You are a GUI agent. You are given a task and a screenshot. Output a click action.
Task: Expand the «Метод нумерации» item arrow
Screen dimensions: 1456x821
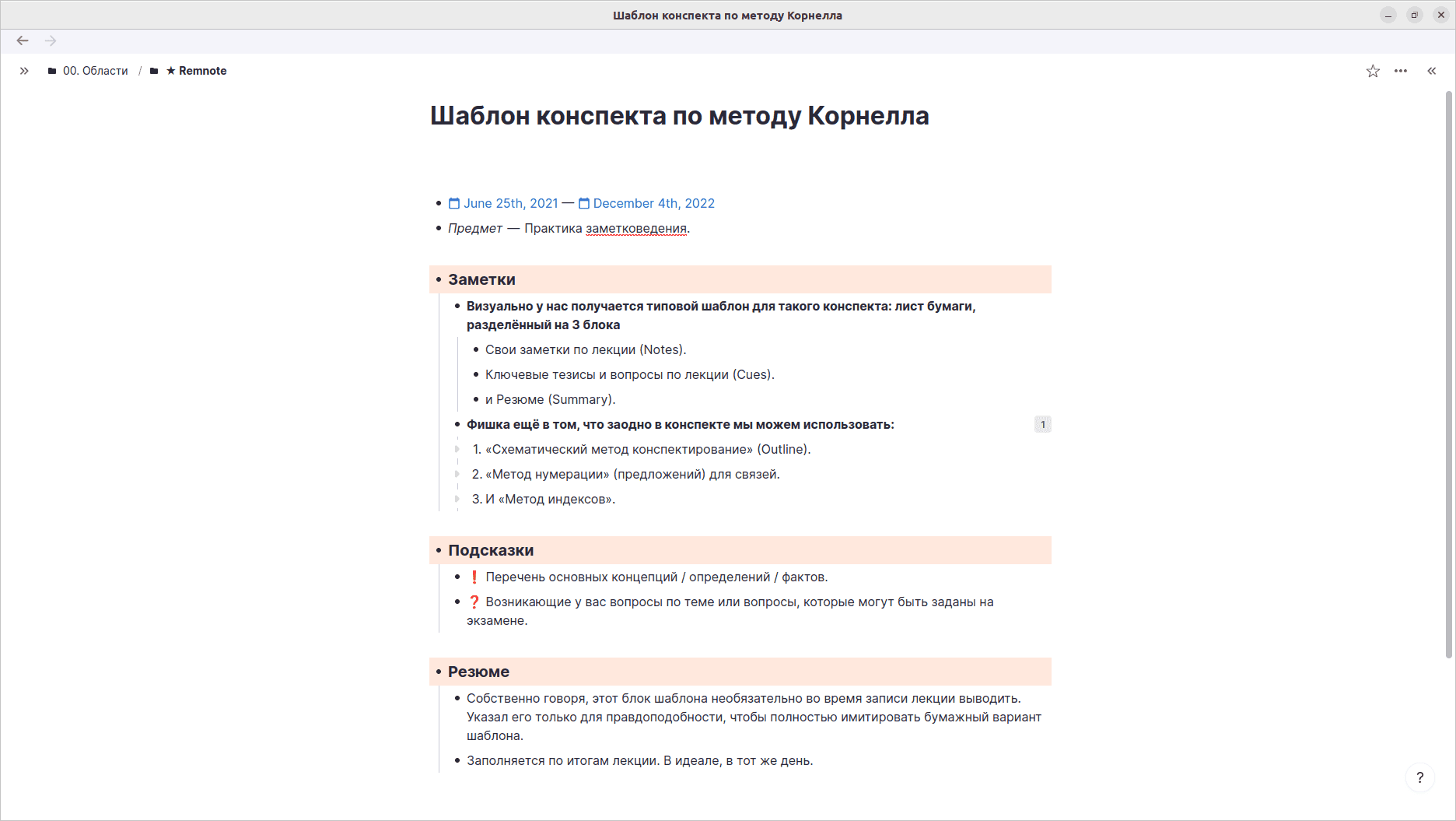coord(457,474)
